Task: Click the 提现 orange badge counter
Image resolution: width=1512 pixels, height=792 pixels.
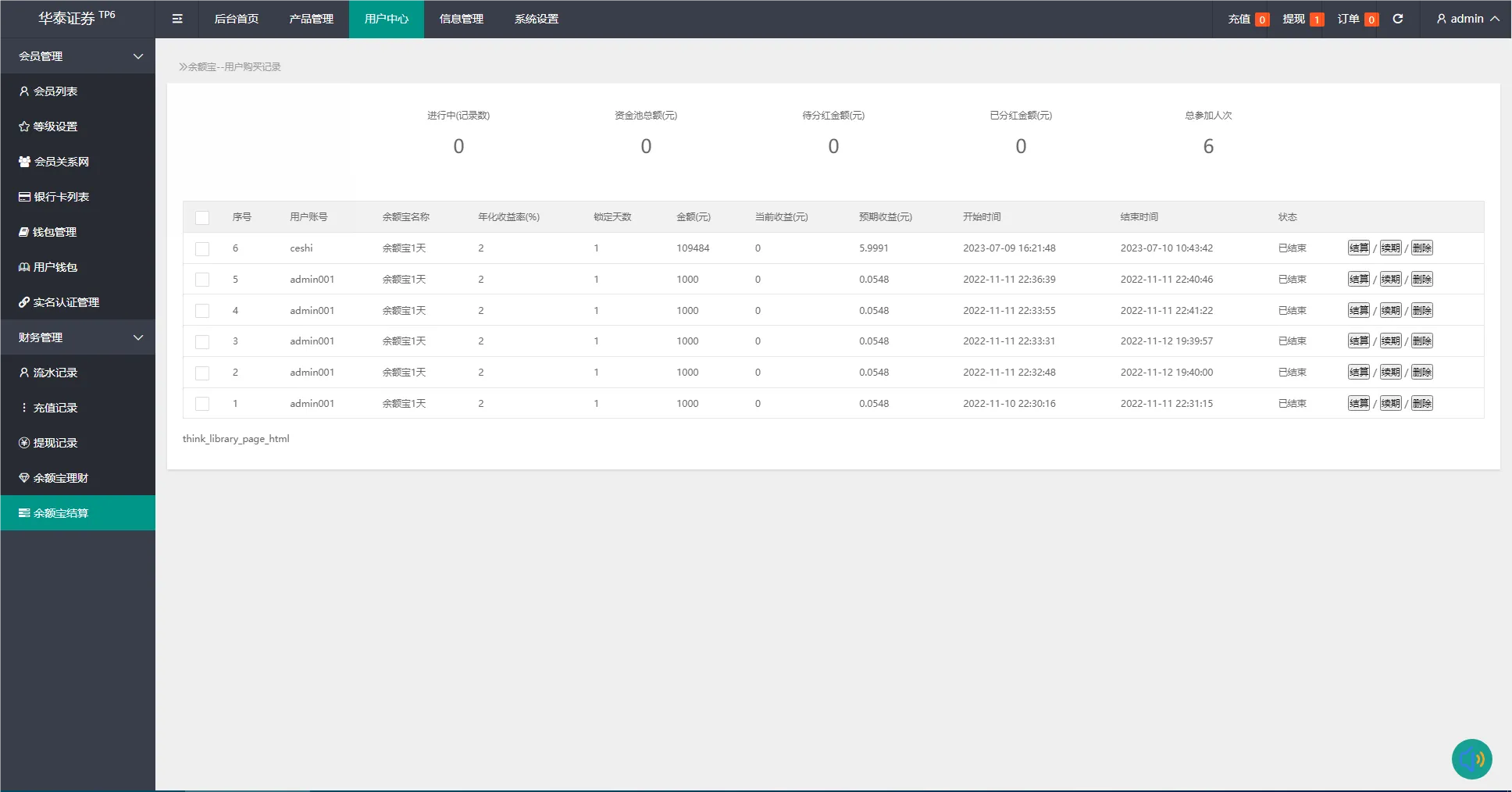Action: click(x=1317, y=20)
